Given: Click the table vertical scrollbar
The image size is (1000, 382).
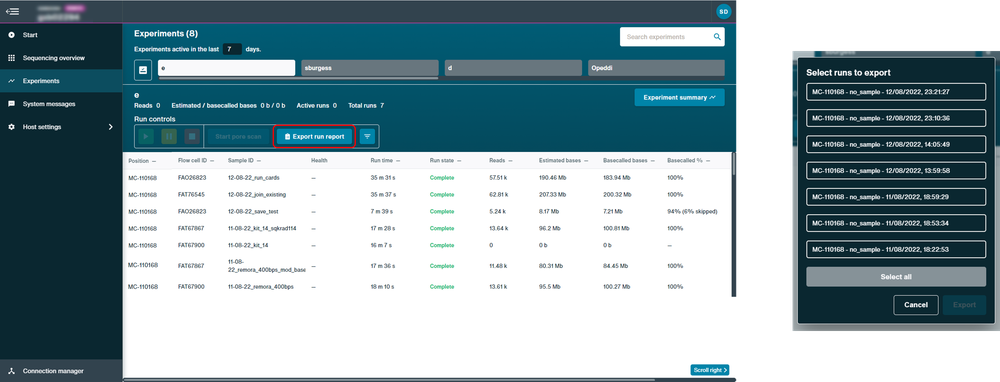Looking at the screenshot, I should coord(734,163).
